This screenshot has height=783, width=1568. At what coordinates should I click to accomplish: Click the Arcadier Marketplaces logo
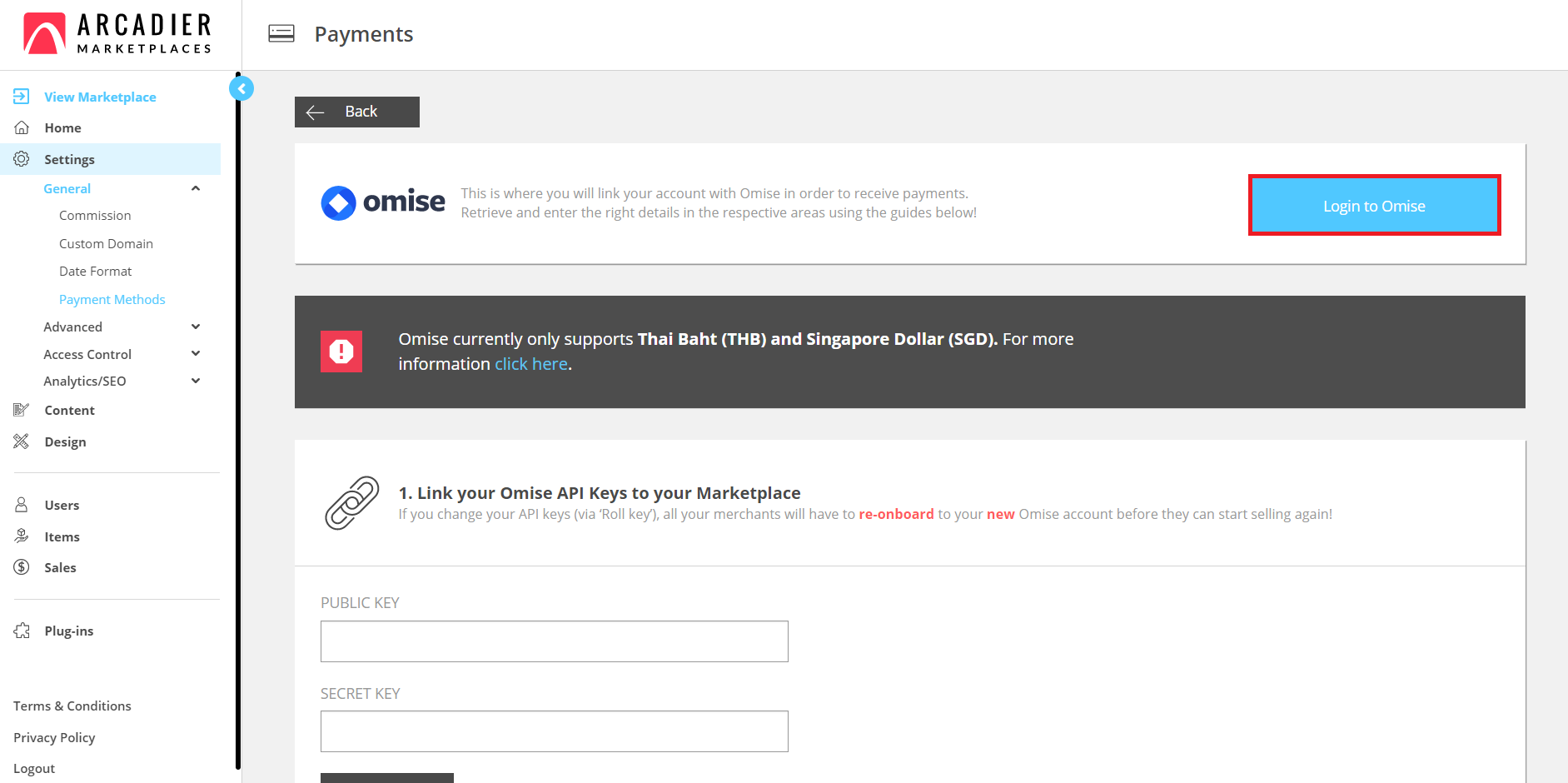(x=117, y=34)
